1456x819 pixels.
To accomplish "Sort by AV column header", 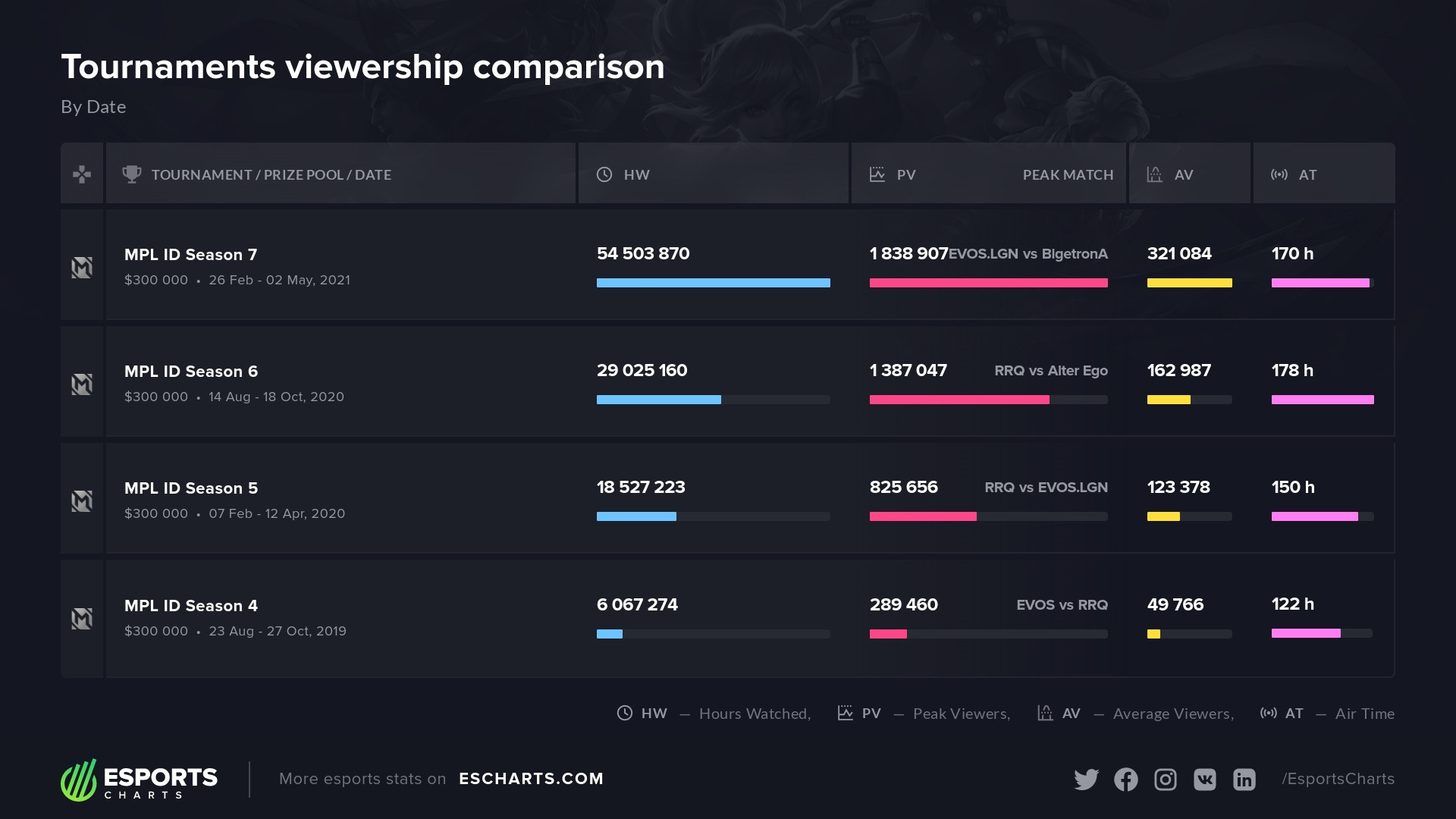I will click(x=1183, y=174).
